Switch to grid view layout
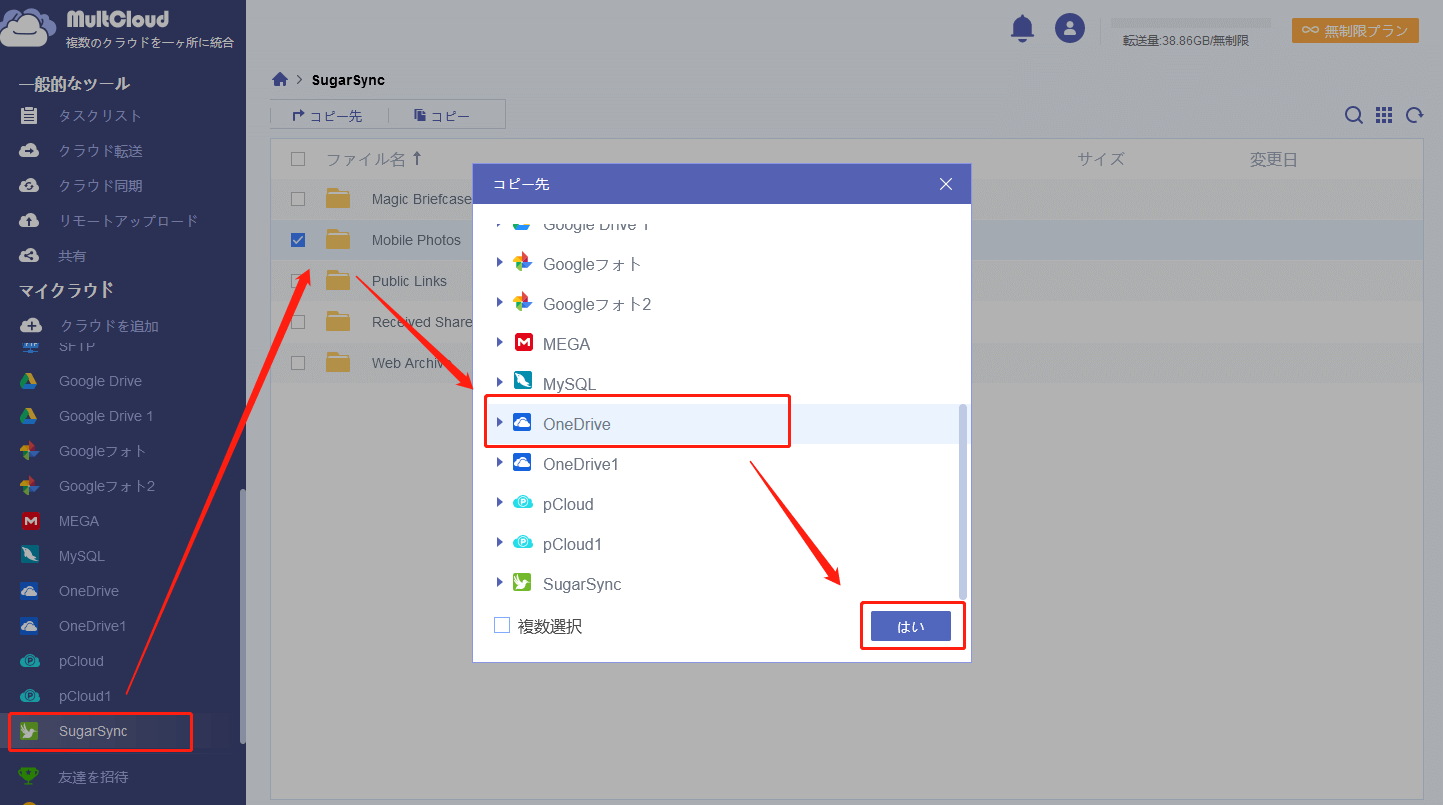The height and width of the screenshot is (805, 1443). [x=1384, y=115]
